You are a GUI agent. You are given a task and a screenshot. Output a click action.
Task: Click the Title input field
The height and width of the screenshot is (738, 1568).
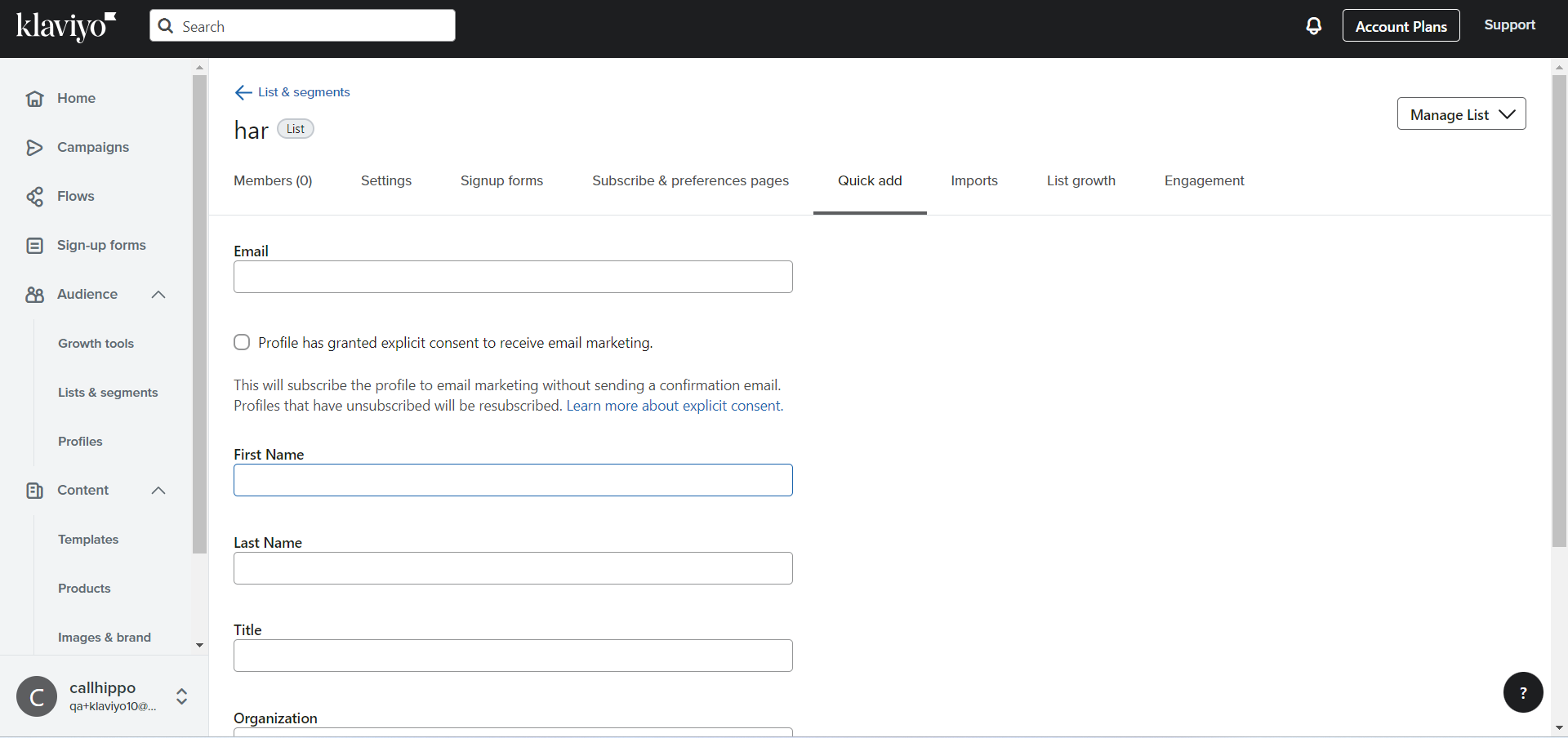pyautogui.click(x=513, y=656)
